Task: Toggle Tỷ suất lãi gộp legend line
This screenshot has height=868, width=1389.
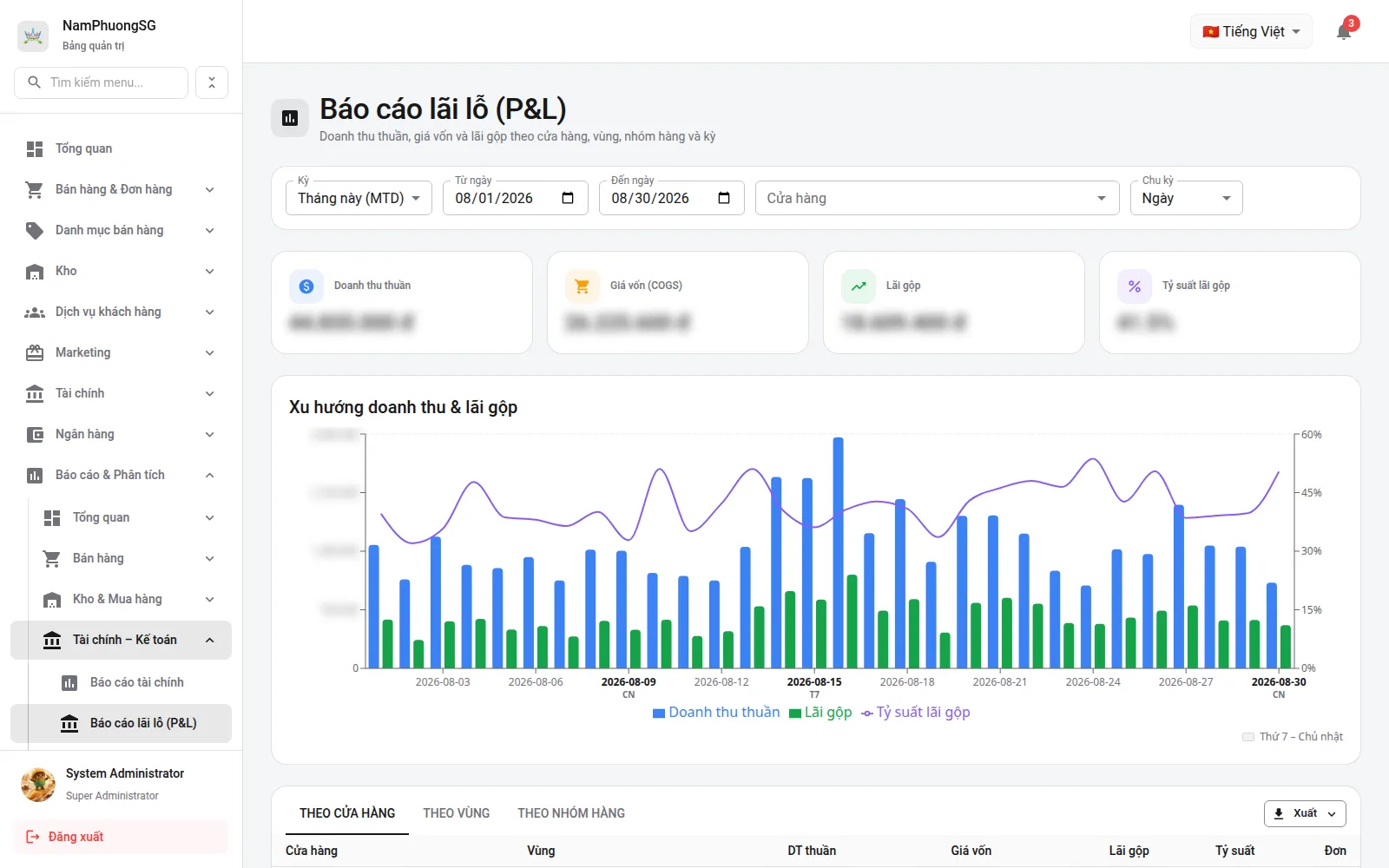Action: [916, 713]
